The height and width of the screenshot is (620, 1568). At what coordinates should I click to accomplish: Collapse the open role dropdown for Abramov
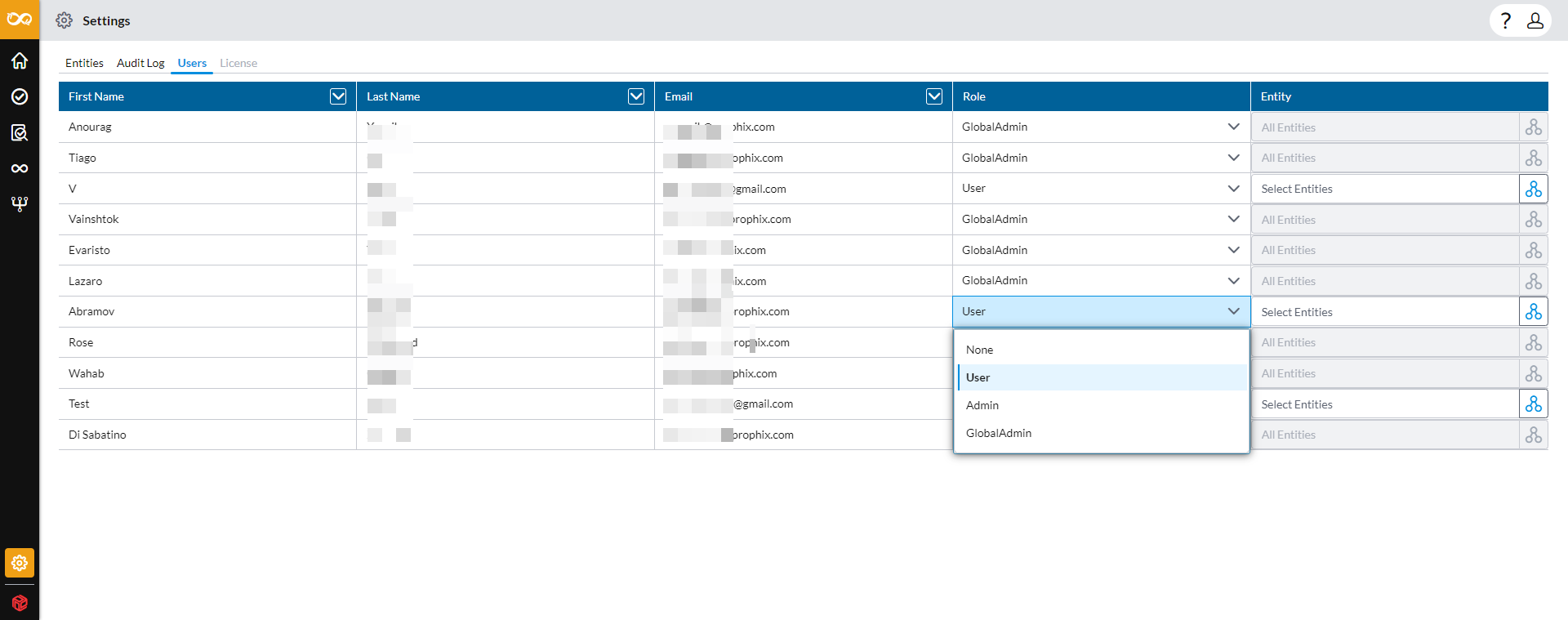click(1233, 311)
